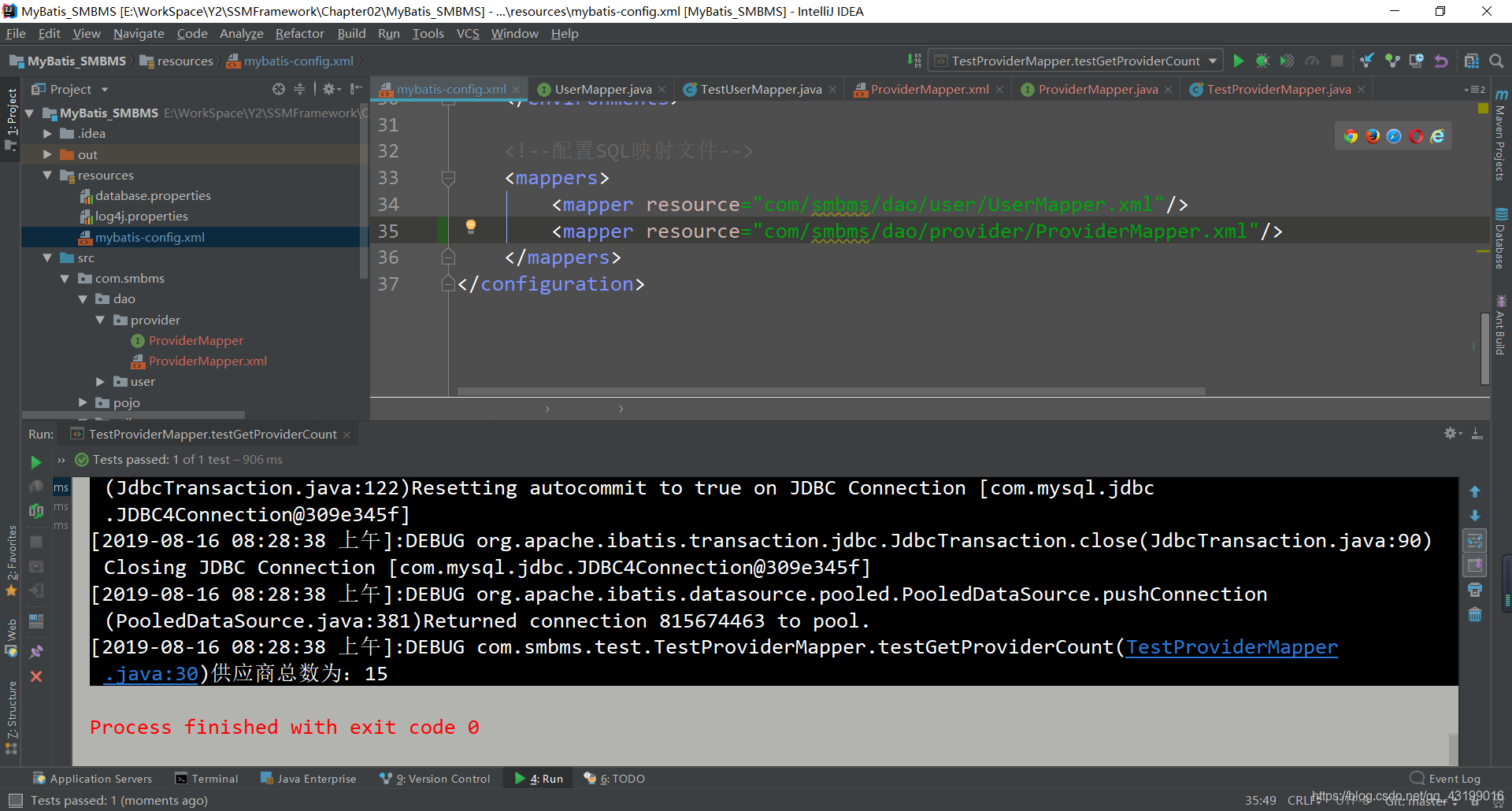Expand the .idea folder
Screen dimensions: 1512x811
pyautogui.click(x=47, y=134)
